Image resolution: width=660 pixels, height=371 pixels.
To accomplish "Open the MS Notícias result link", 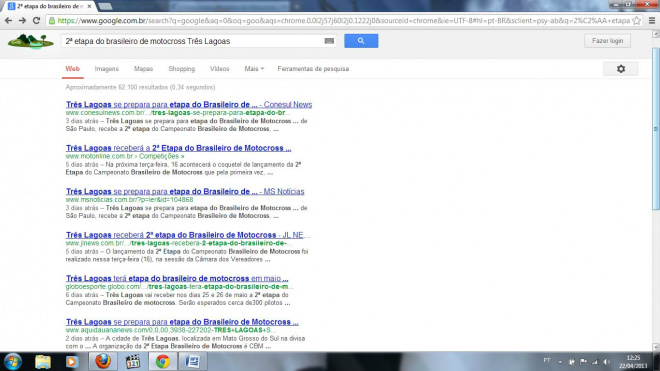I will pyautogui.click(x=185, y=191).
